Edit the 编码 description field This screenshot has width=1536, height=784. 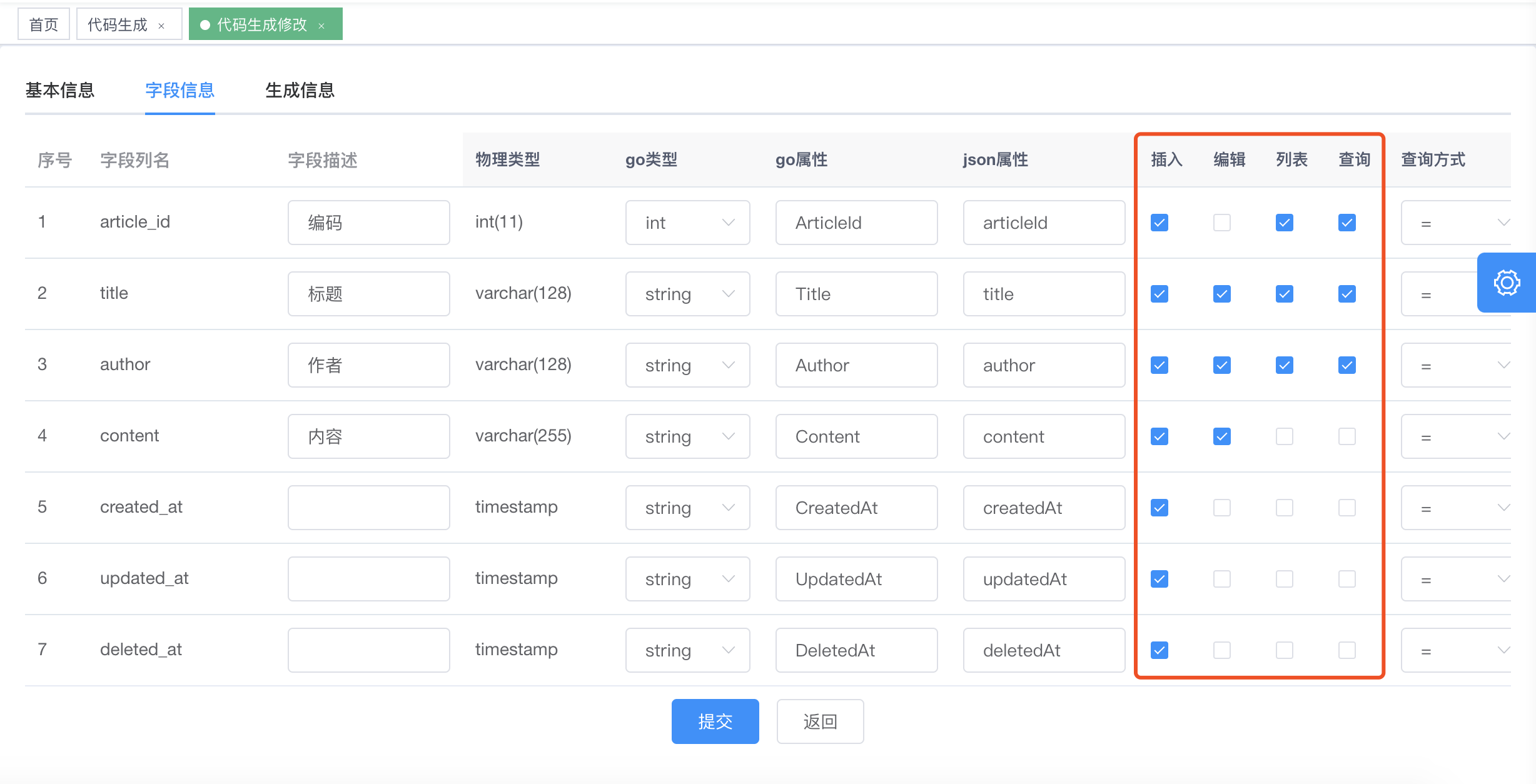pyautogui.click(x=369, y=223)
